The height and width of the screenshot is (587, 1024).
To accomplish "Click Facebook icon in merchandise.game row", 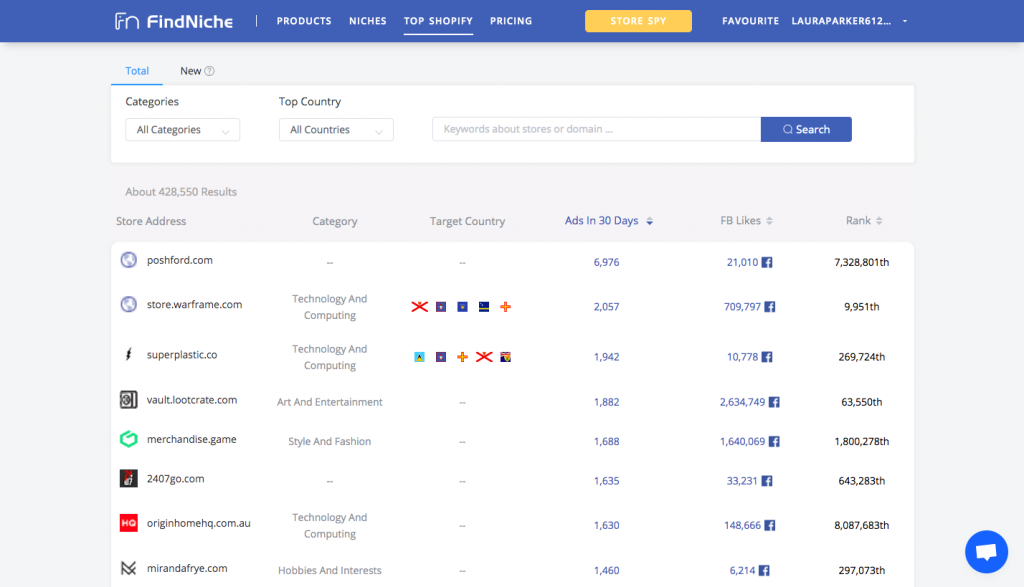I will click(x=774, y=441).
